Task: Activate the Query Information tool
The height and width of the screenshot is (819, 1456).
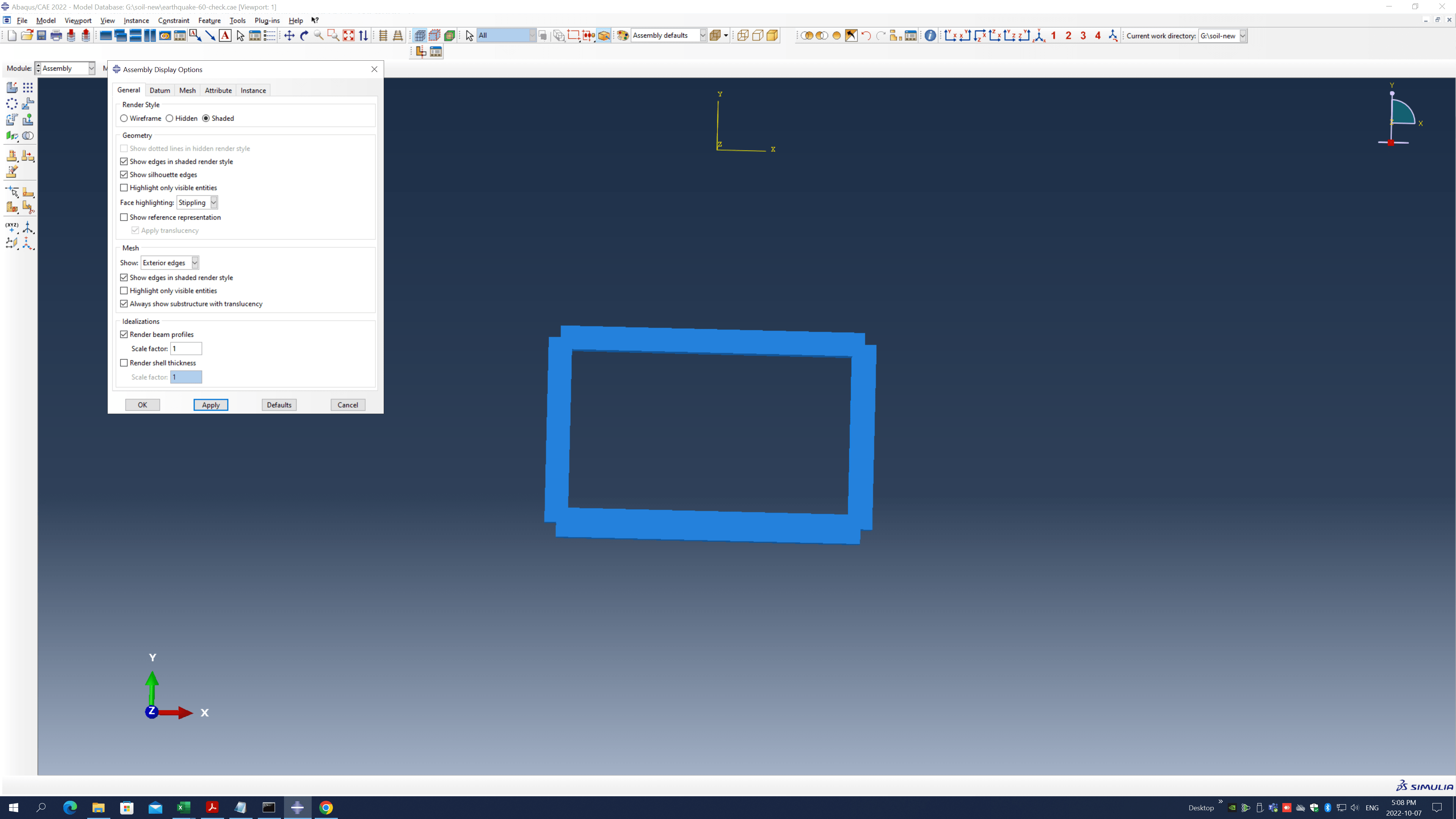Action: click(930, 35)
